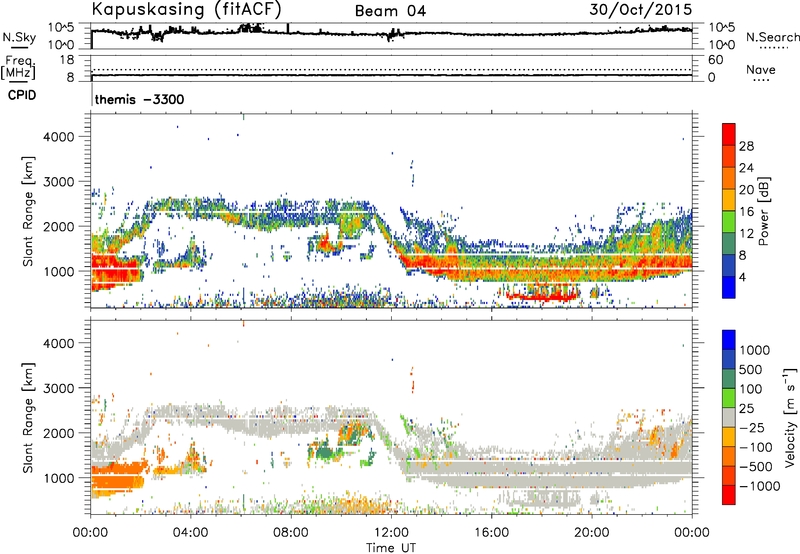Click the blue bottom segment of the power color bar
The image size is (800, 554).
point(729,287)
